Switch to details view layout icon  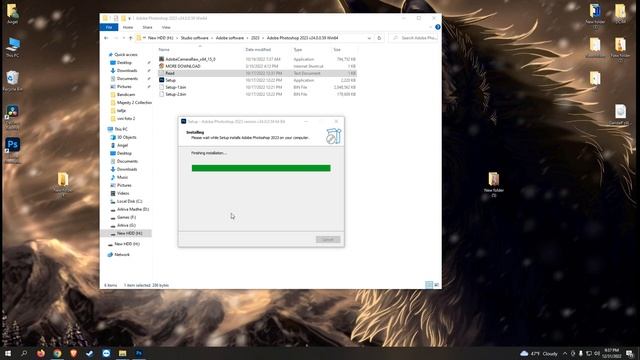coord(429,285)
